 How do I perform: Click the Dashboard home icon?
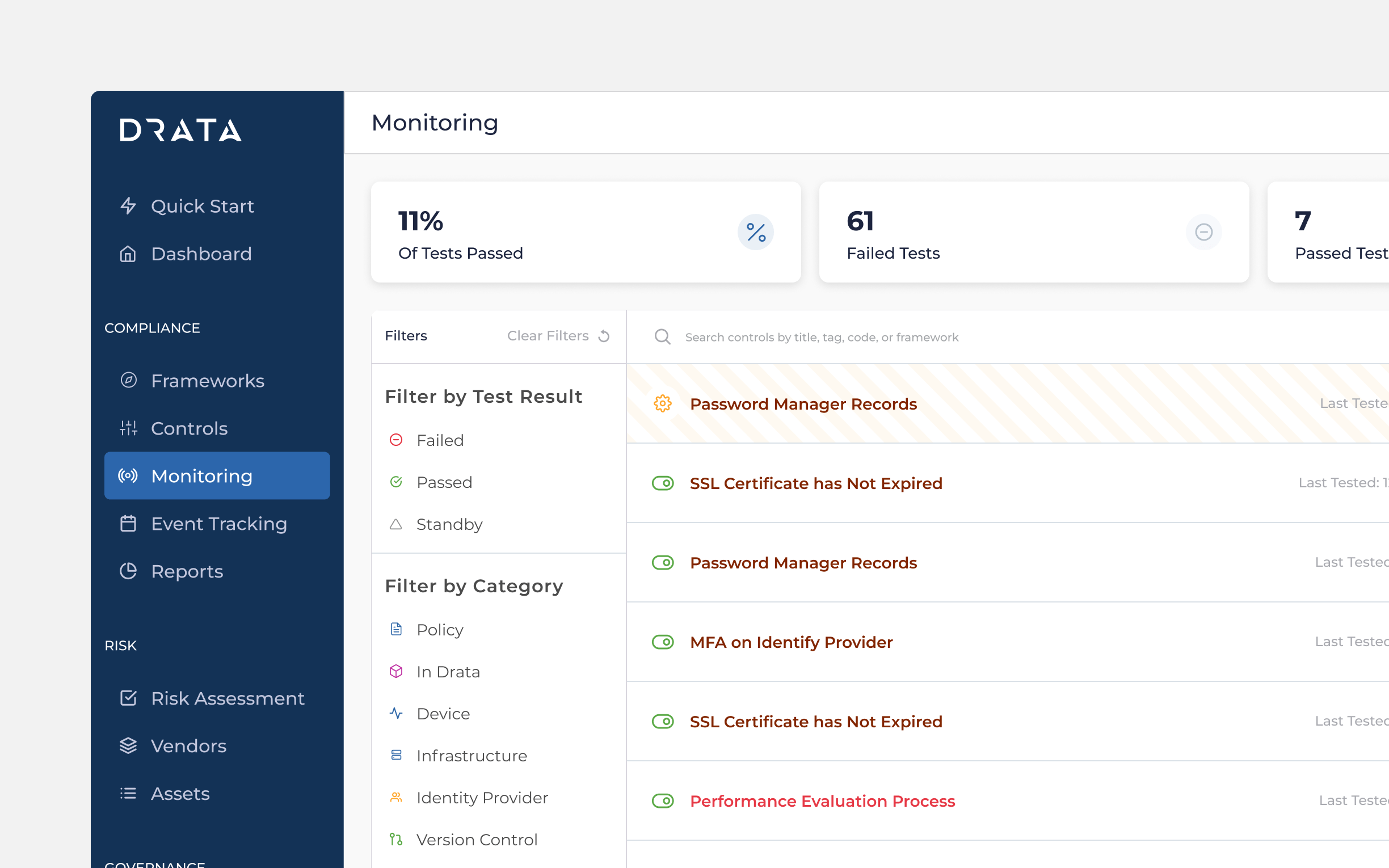pyautogui.click(x=128, y=254)
